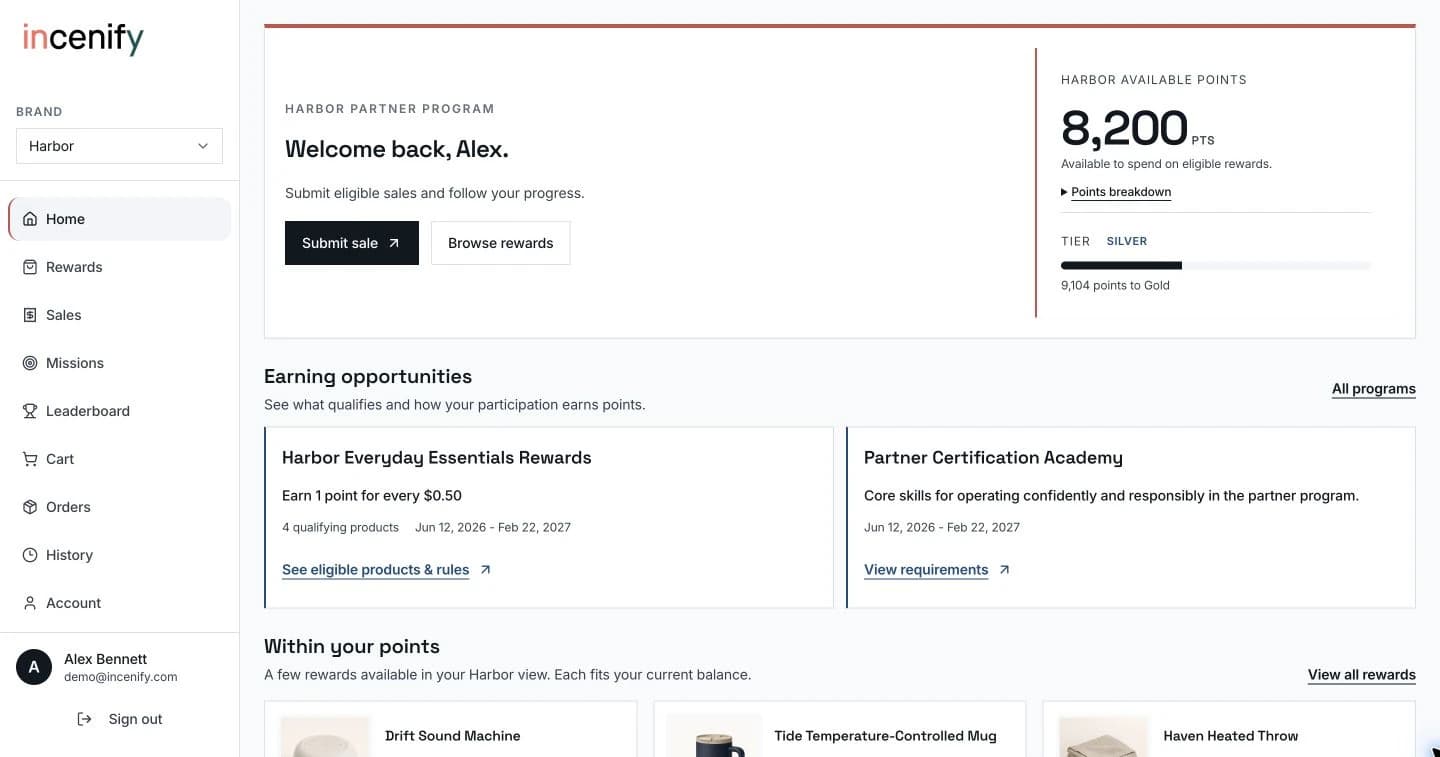The height and width of the screenshot is (757, 1440).
Task: Open History via the clock icon
Action: point(30,555)
